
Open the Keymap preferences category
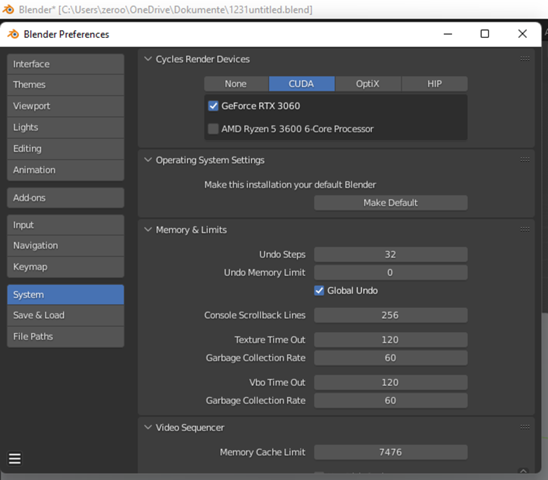click(x=65, y=267)
